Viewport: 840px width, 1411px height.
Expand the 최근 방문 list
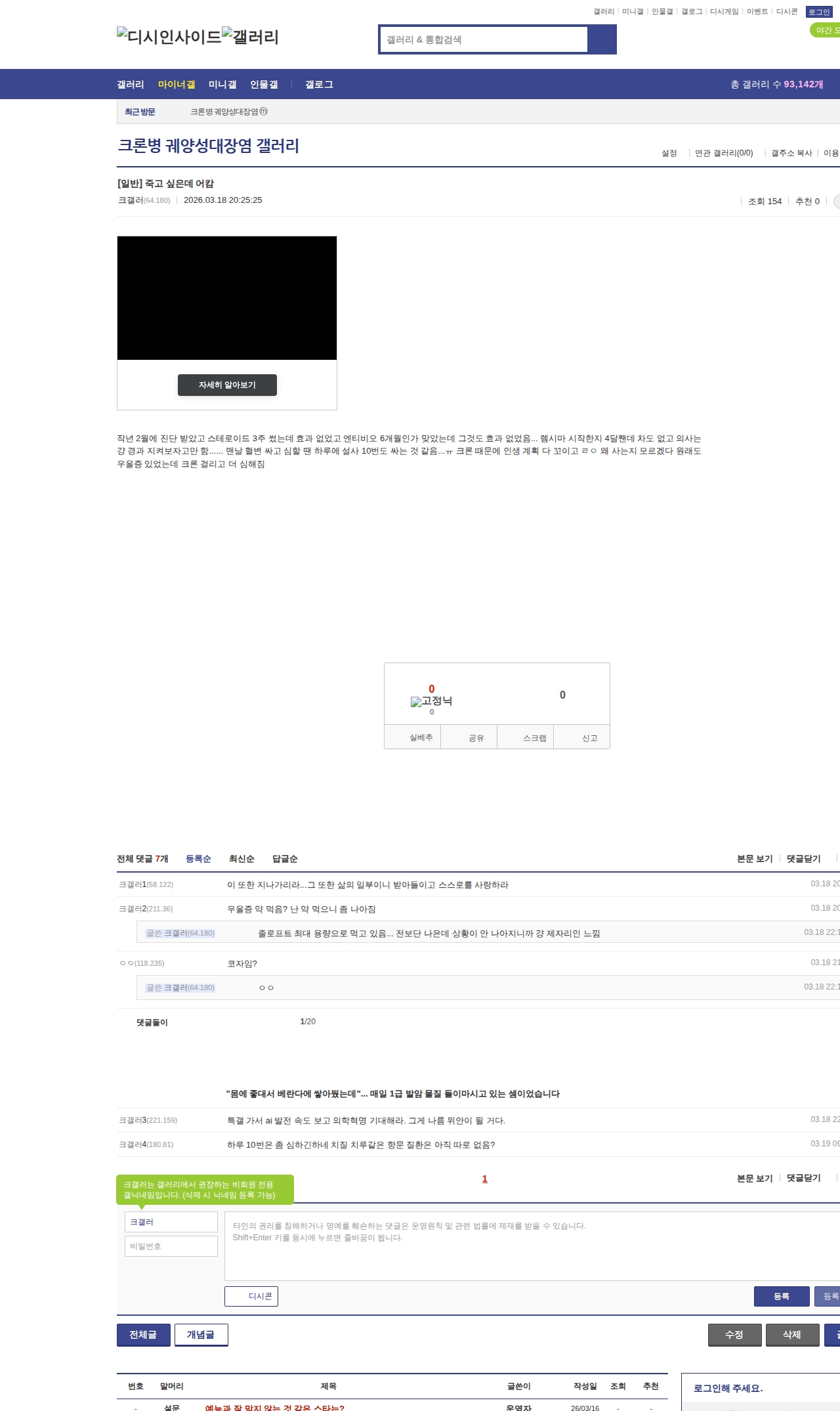tap(140, 112)
